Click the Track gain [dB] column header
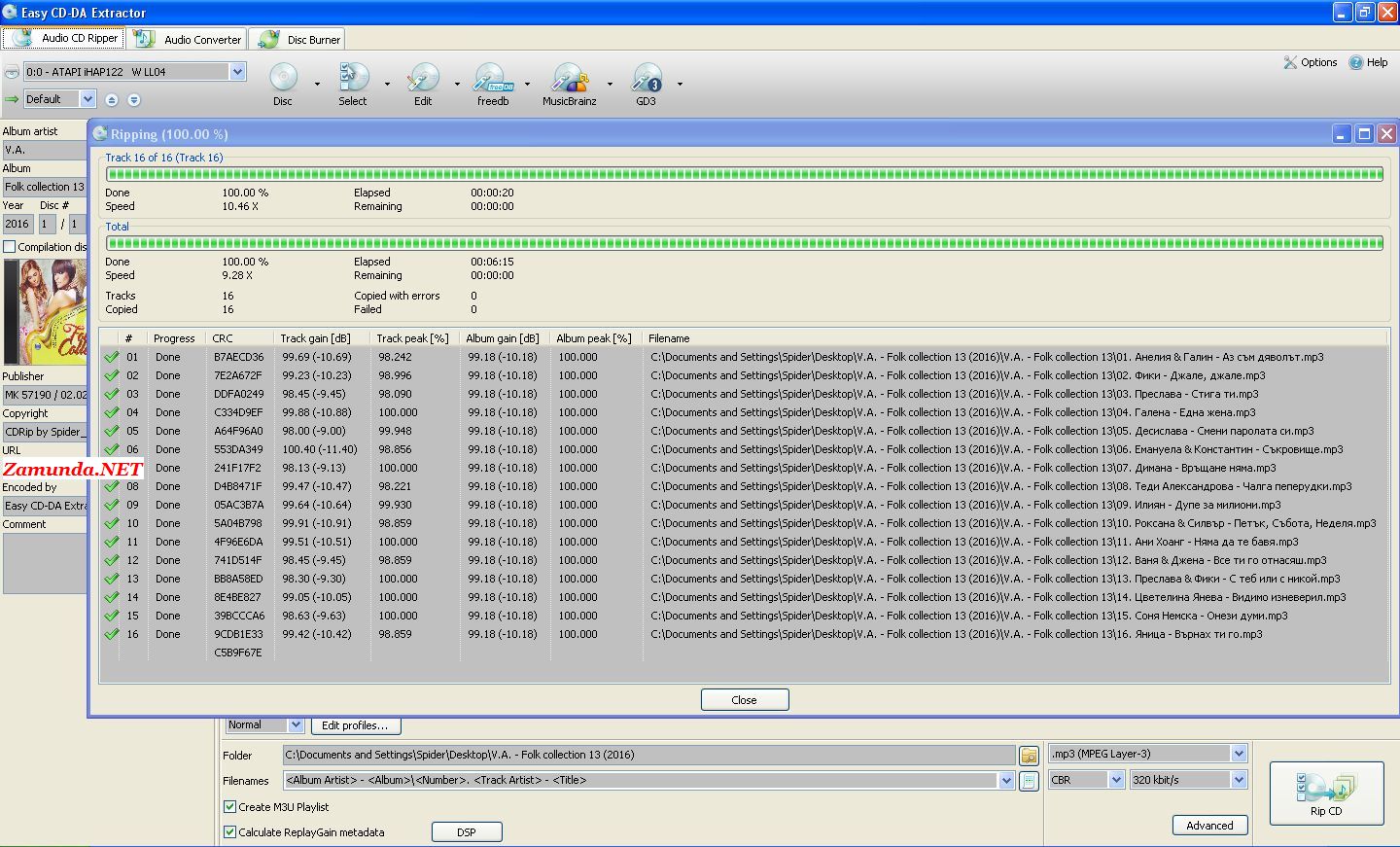1400x847 pixels. tap(322, 338)
